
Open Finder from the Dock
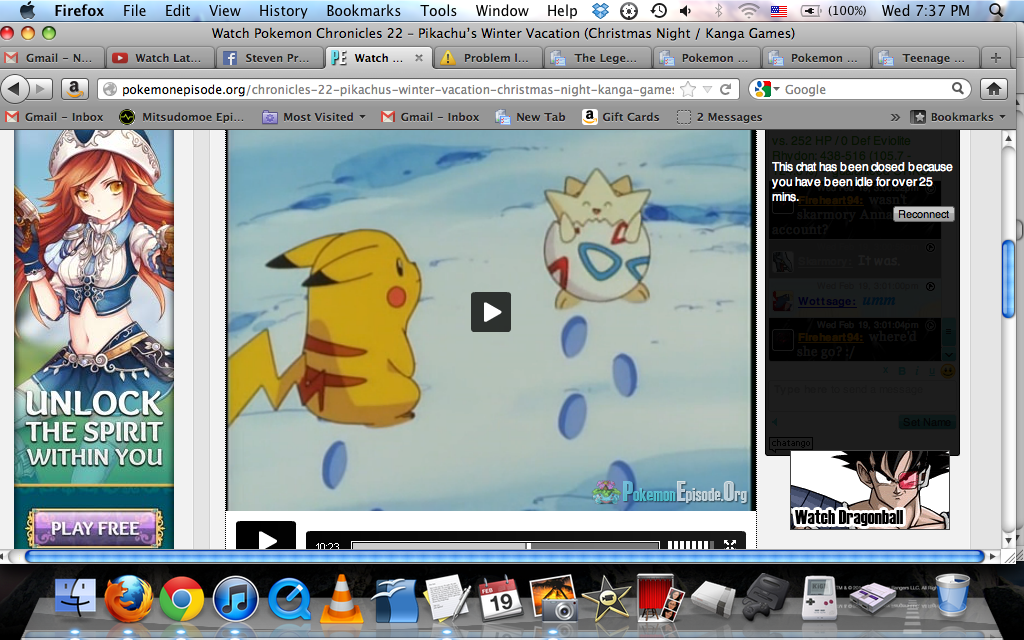pos(76,598)
